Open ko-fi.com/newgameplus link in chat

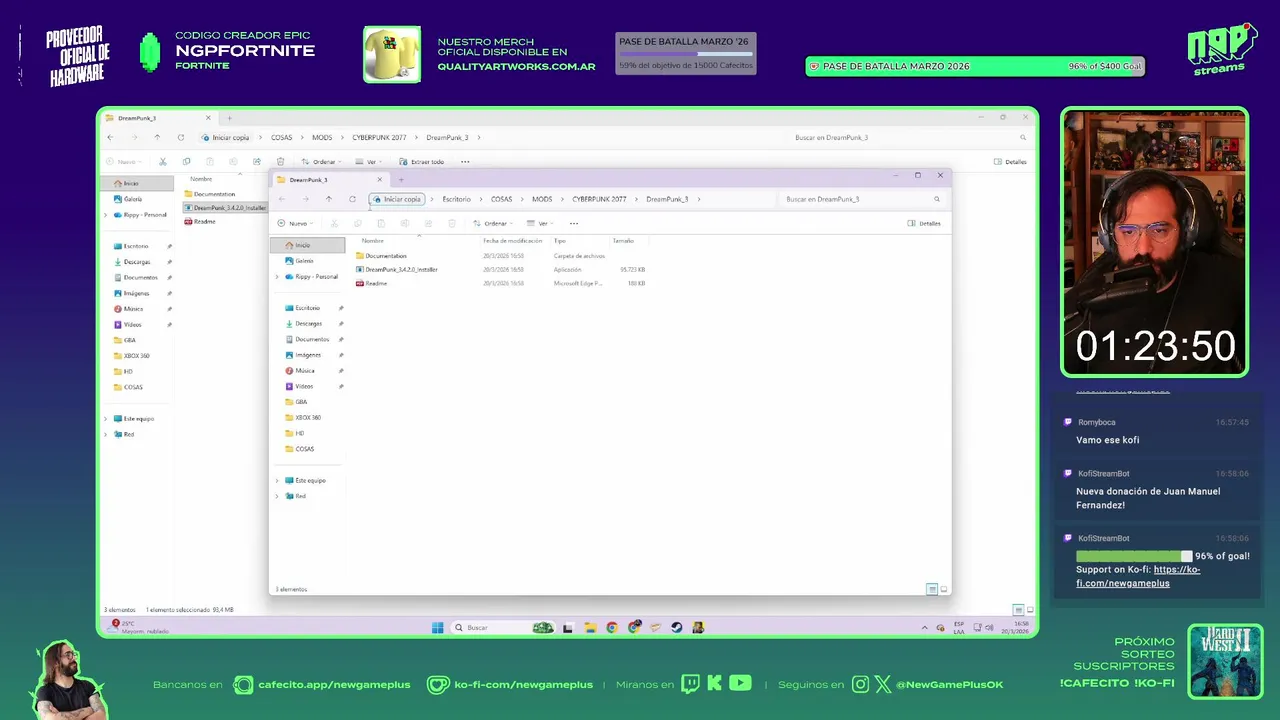(x=1138, y=576)
